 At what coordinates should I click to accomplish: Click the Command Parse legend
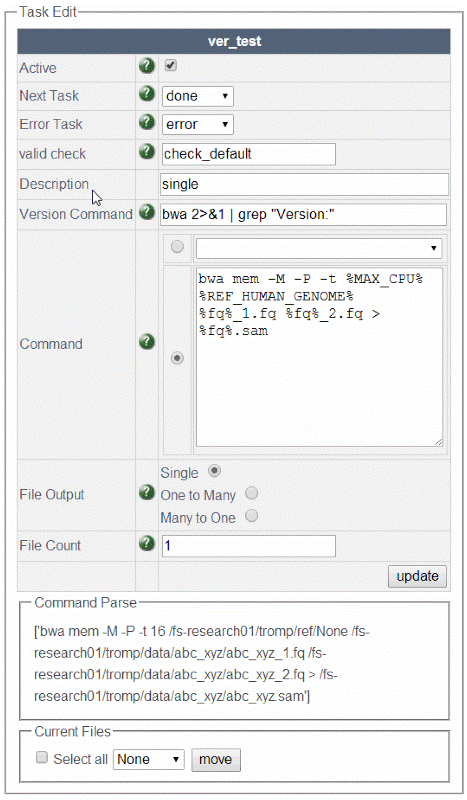86,603
